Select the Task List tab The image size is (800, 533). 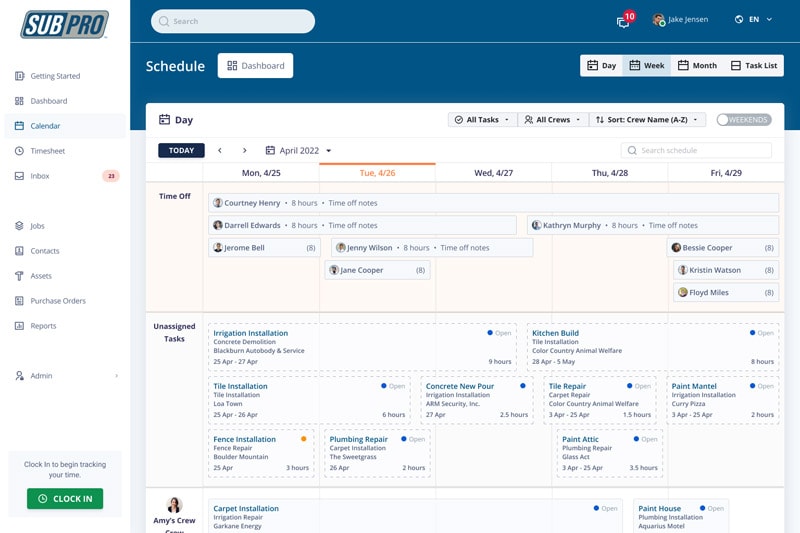(753, 66)
